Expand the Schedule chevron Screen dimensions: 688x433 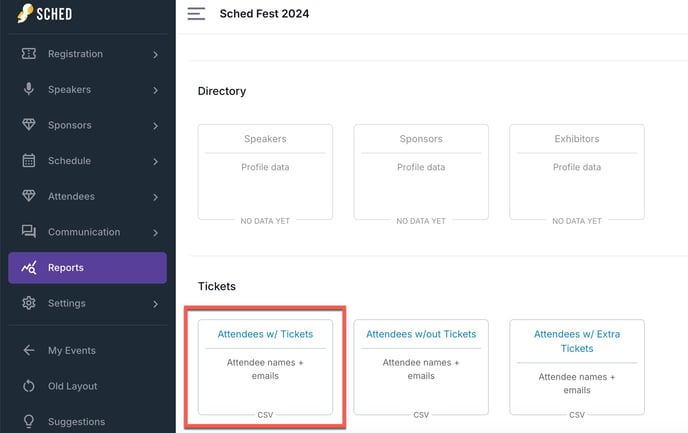click(155, 161)
